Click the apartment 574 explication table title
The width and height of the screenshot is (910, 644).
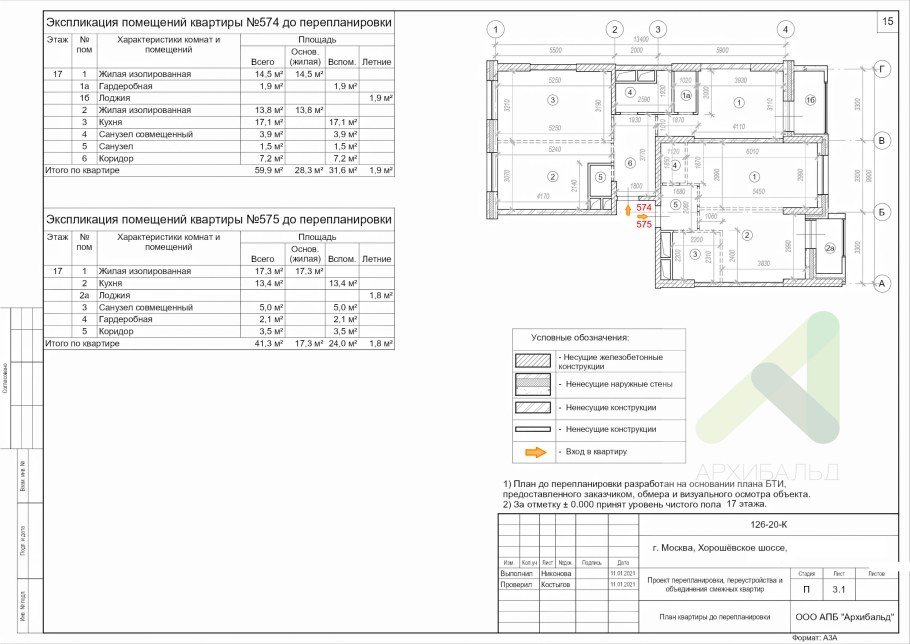pyautogui.click(x=220, y=22)
